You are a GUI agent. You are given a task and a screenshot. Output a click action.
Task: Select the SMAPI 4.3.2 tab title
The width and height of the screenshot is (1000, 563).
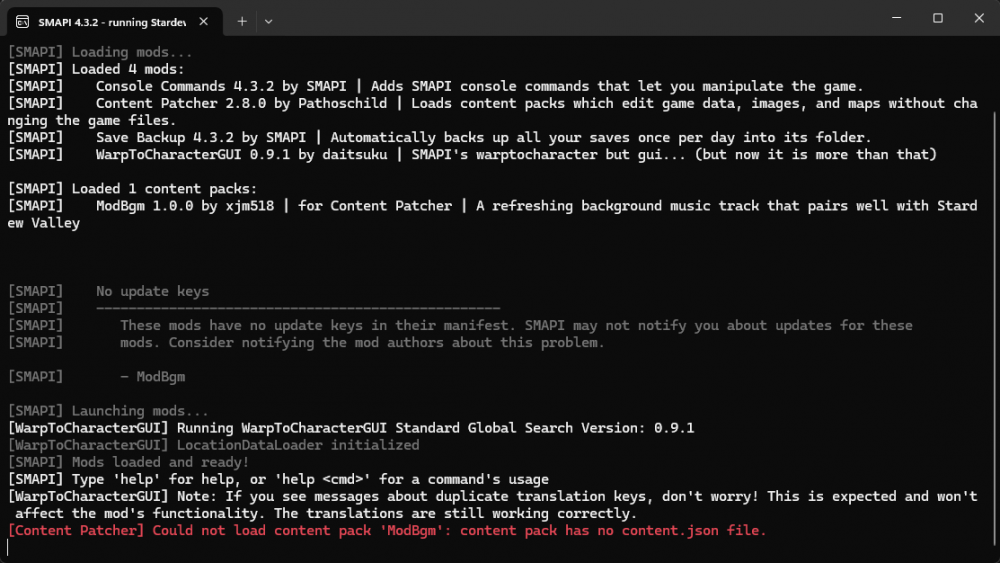(x=110, y=20)
